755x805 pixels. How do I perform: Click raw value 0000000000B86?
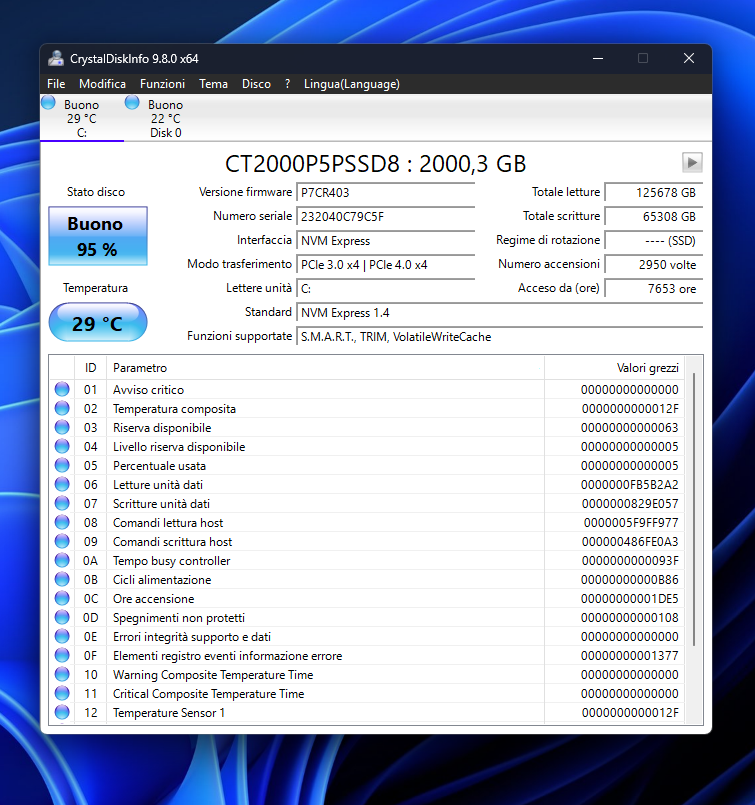629,580
